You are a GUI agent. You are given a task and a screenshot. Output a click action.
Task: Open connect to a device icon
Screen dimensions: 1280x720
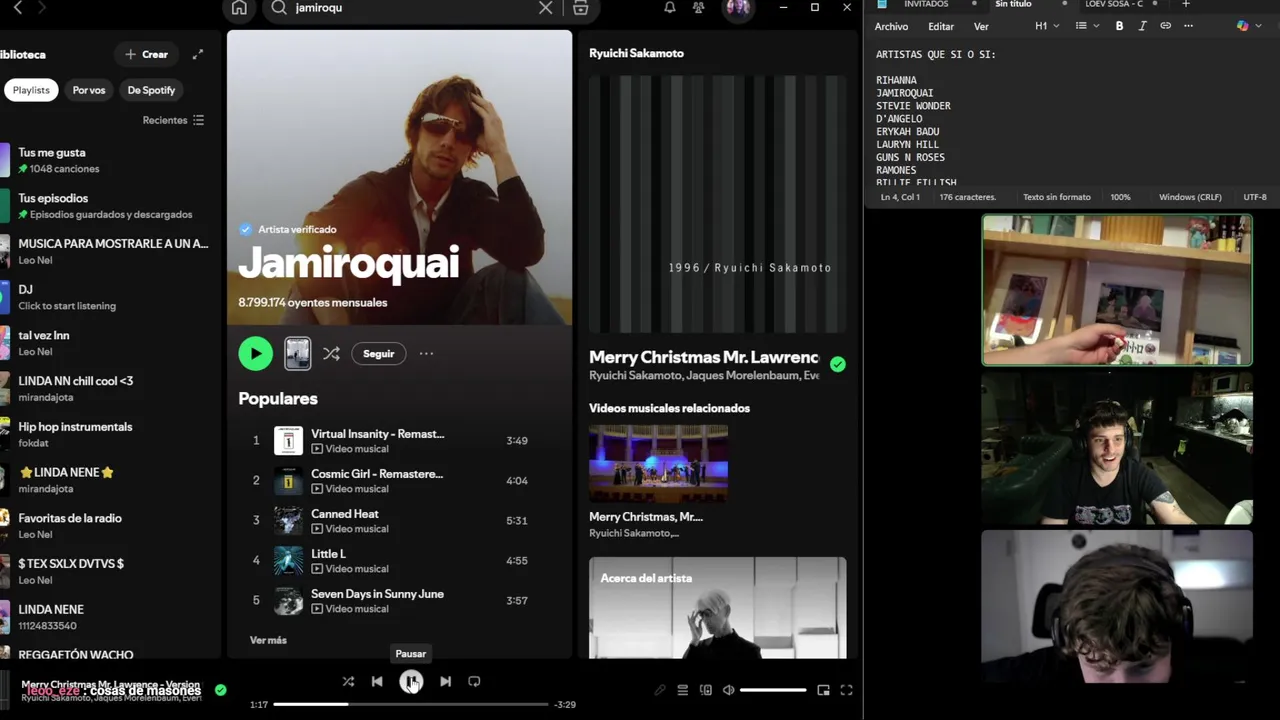pos(706,690)
